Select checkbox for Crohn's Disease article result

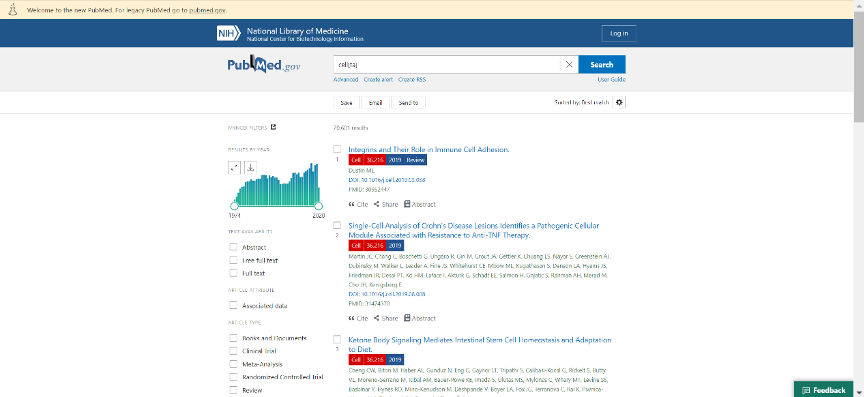coord(337,225)
